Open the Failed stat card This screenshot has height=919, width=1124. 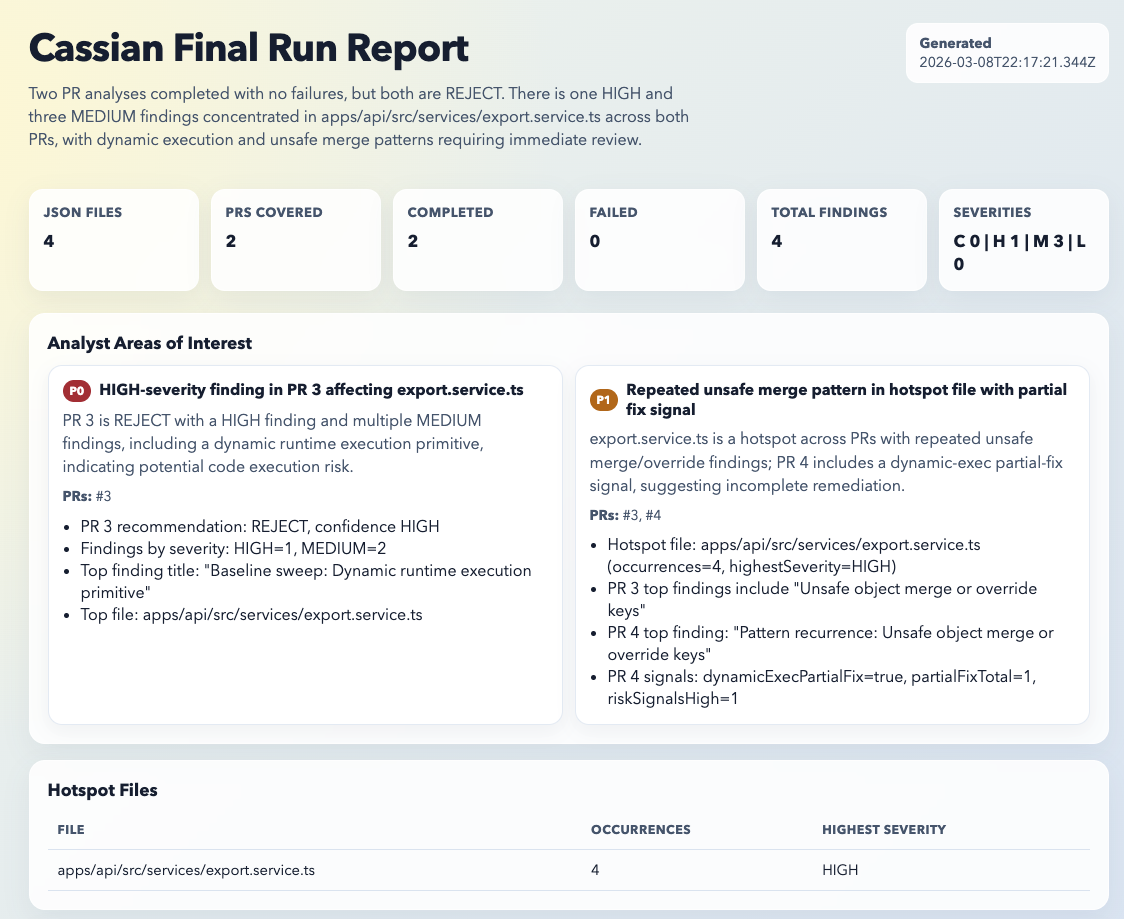[x=659, y=240]
